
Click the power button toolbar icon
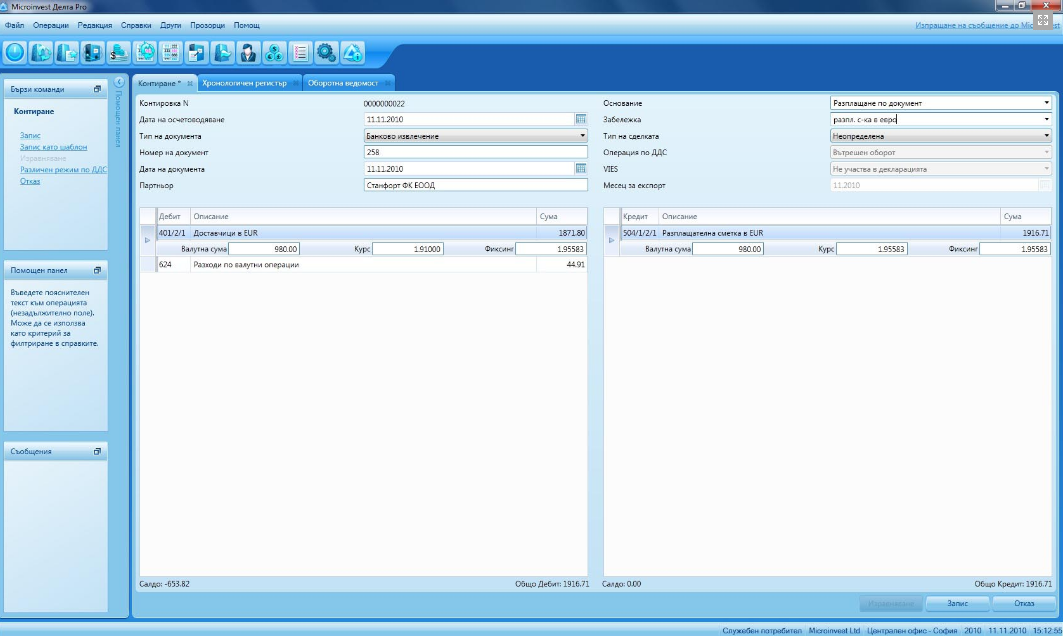(15, 52)
